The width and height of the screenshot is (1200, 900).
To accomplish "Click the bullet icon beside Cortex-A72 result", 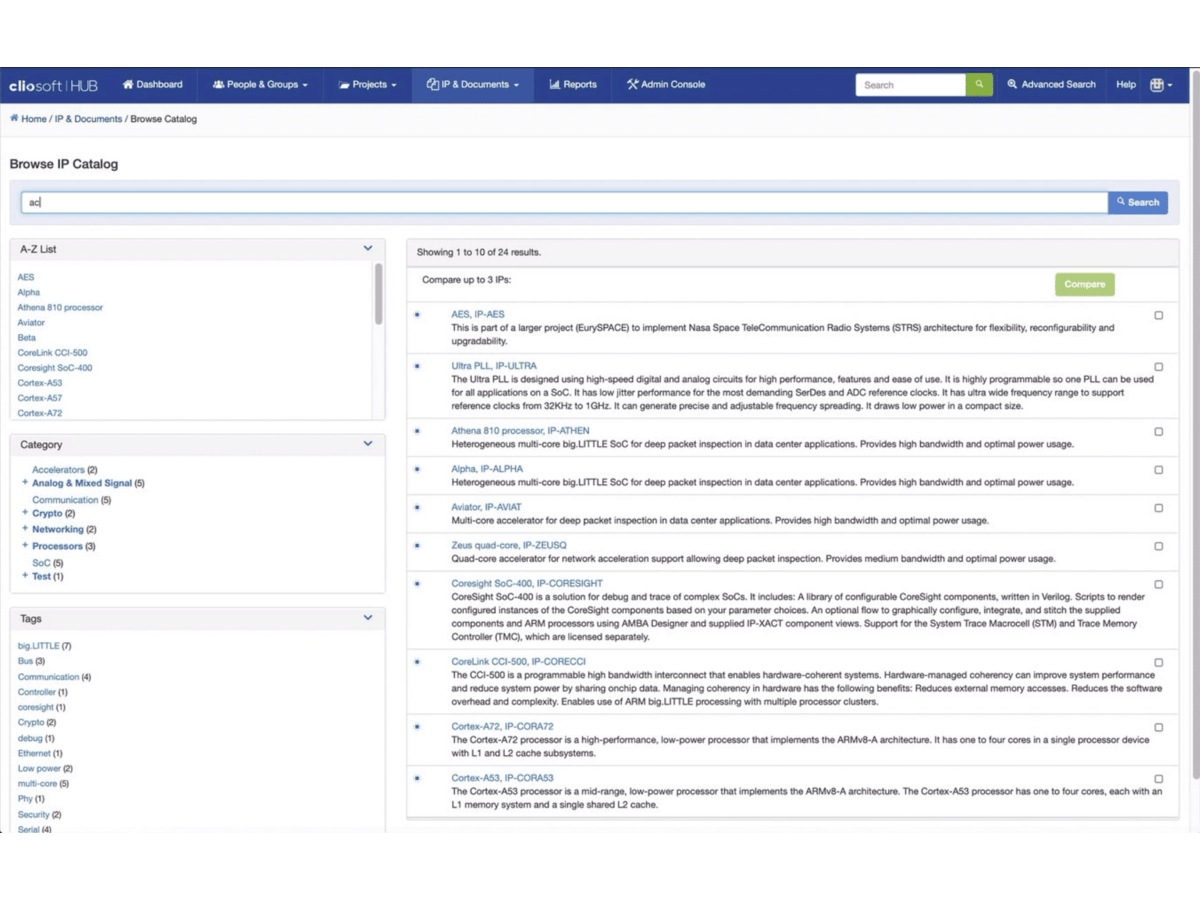I will [417, 727].
